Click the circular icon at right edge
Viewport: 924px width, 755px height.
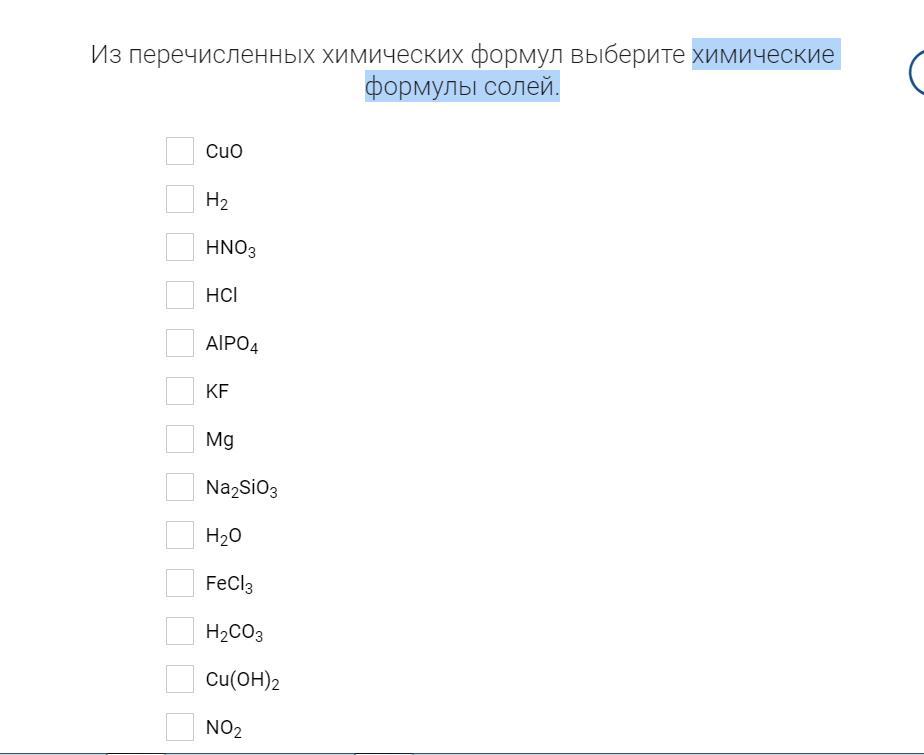(917, 72)
